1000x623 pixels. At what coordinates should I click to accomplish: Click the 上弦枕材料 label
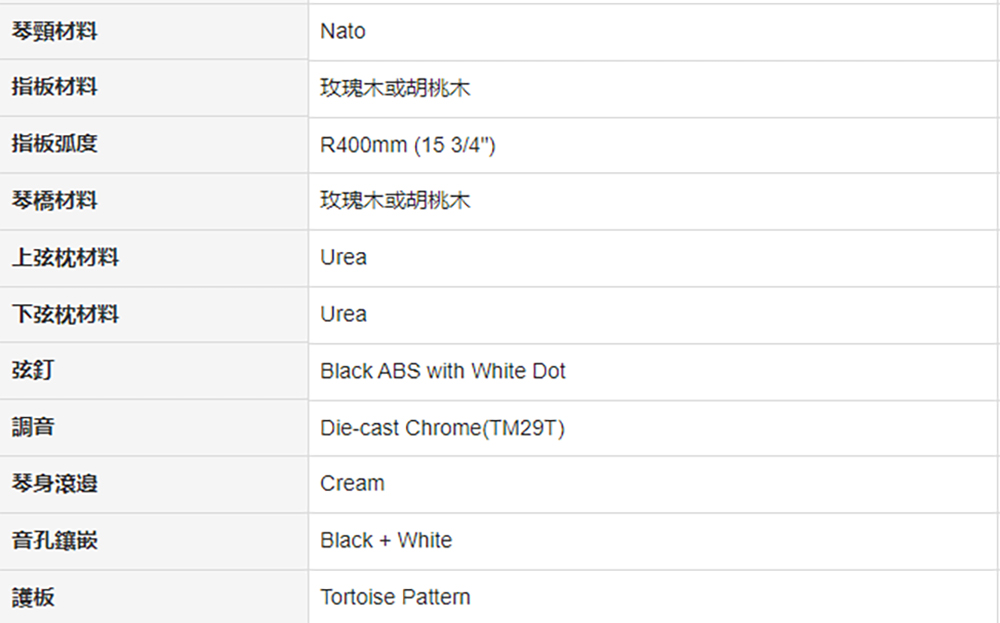pos(65,258)
